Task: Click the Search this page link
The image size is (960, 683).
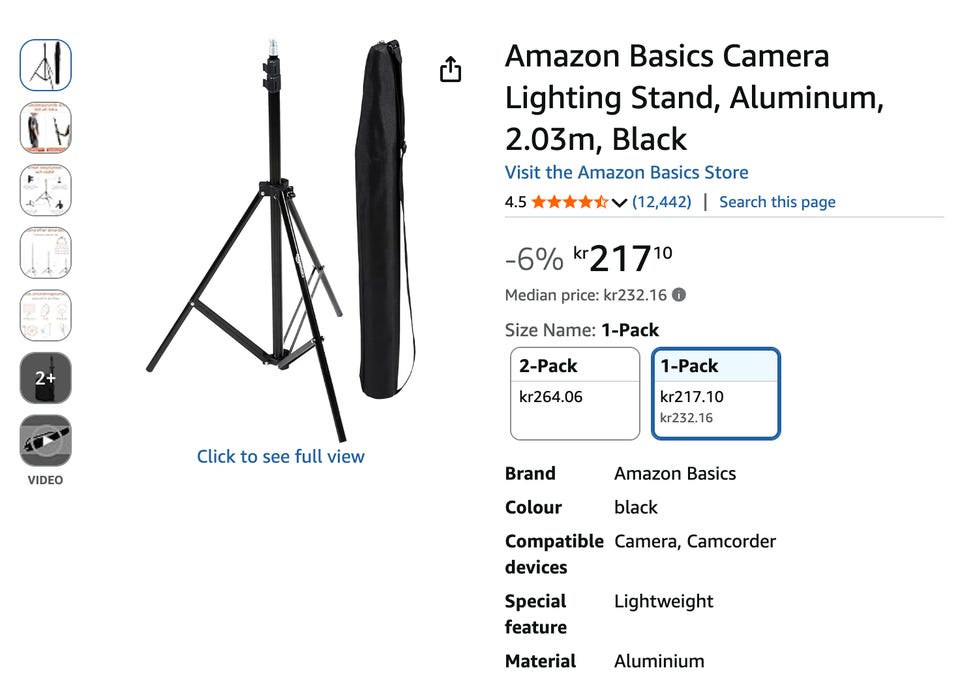Action: coord(777,202)
